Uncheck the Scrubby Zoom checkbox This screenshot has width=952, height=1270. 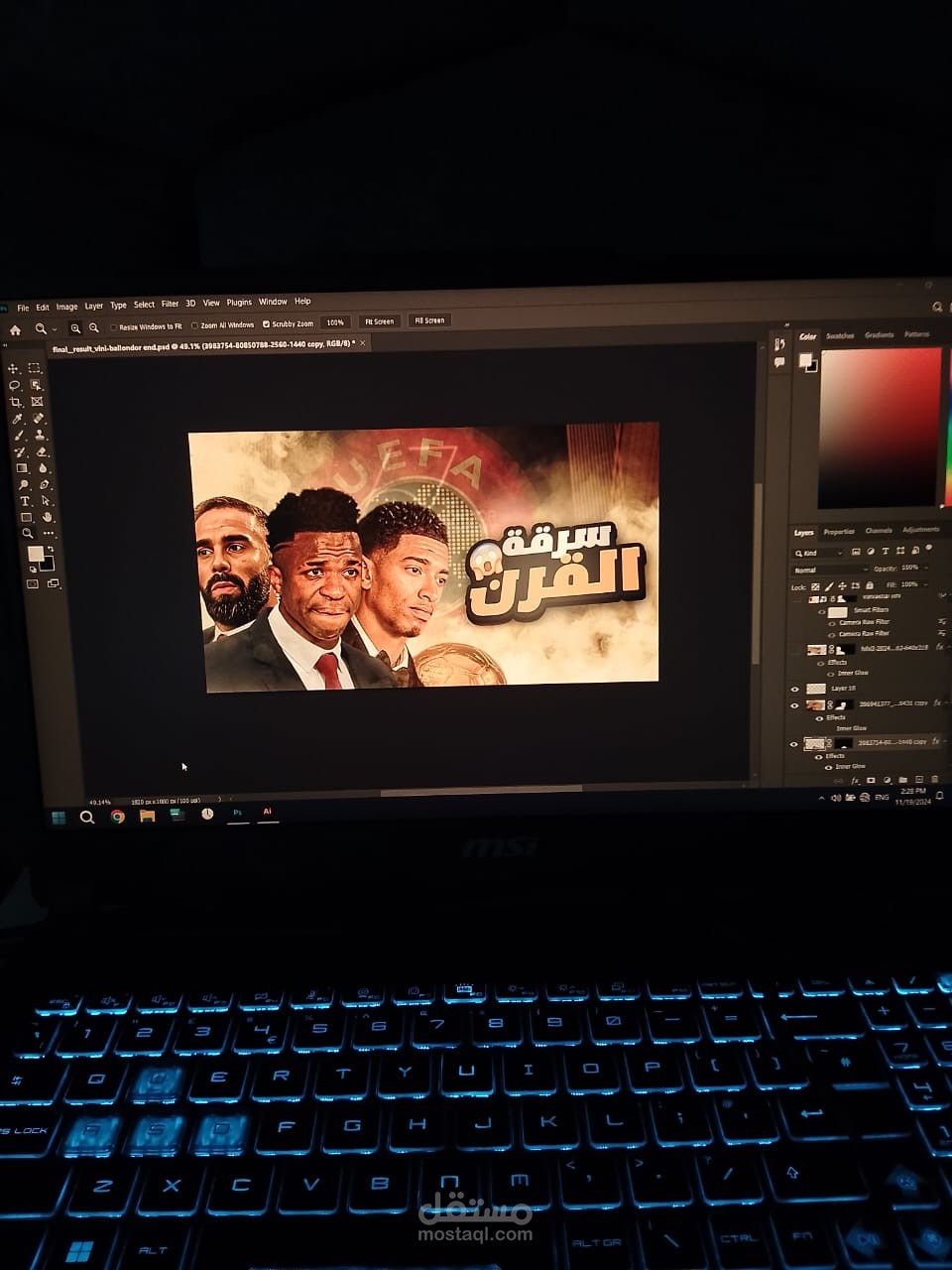266,323
